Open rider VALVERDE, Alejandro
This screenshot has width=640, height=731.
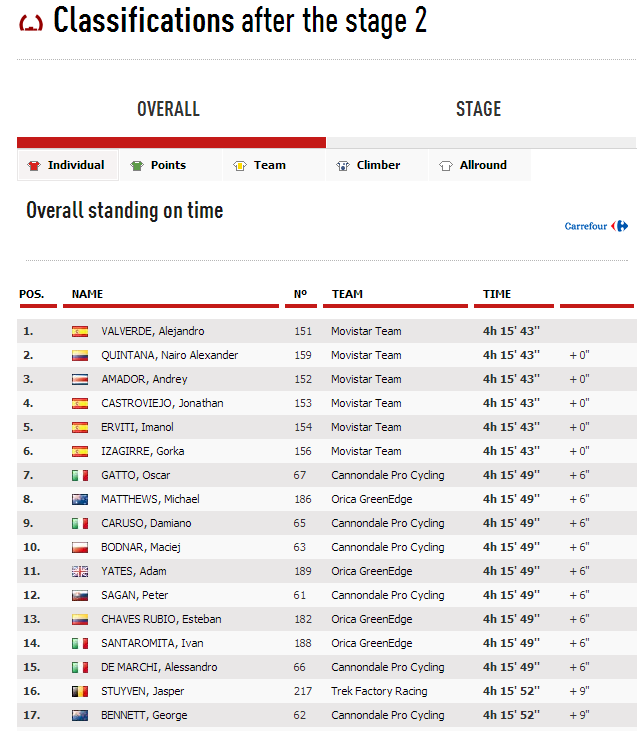(x=152, y=331)
